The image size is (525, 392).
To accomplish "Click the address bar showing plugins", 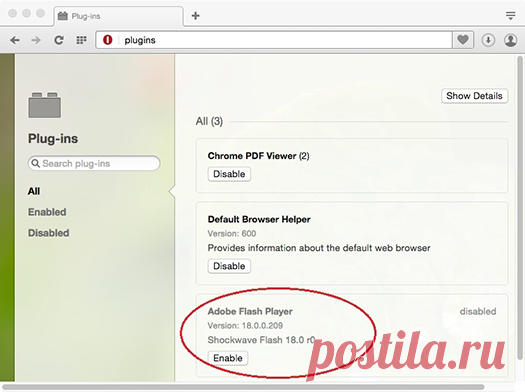I will point(274,40).
